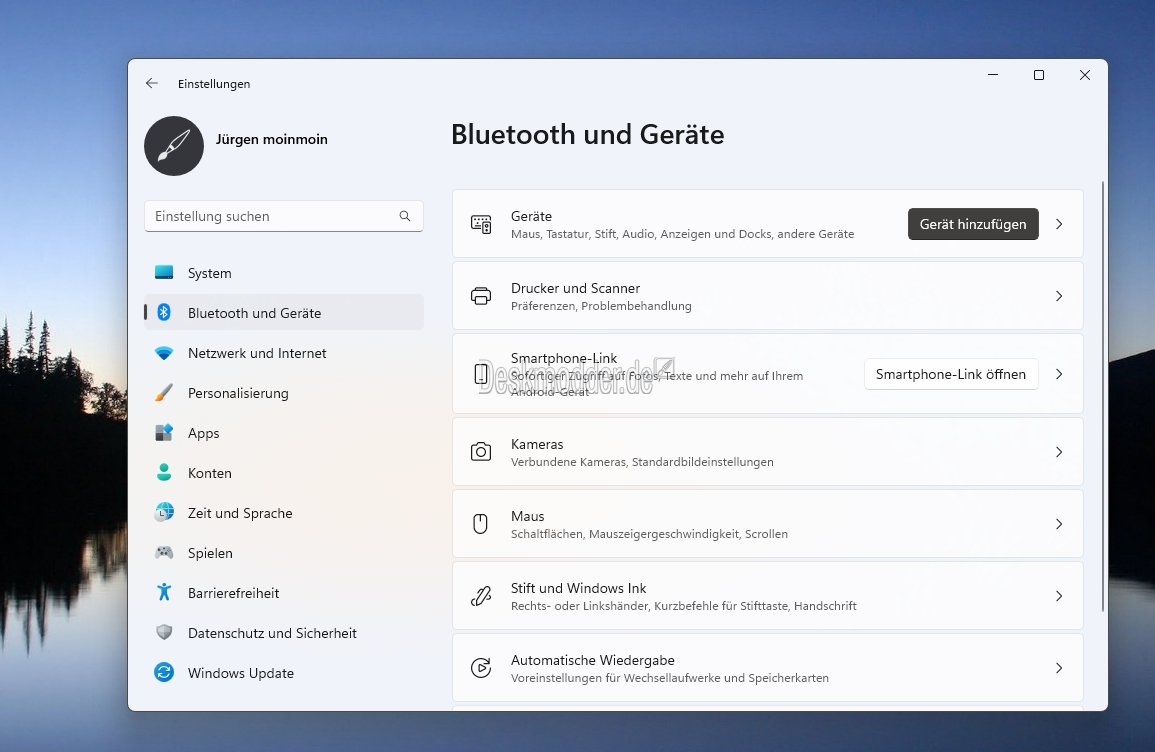The image size is (1155, 752).
Task: Click the Barrierefreiheit accessibility figure icon
Action: coord(164,592)
